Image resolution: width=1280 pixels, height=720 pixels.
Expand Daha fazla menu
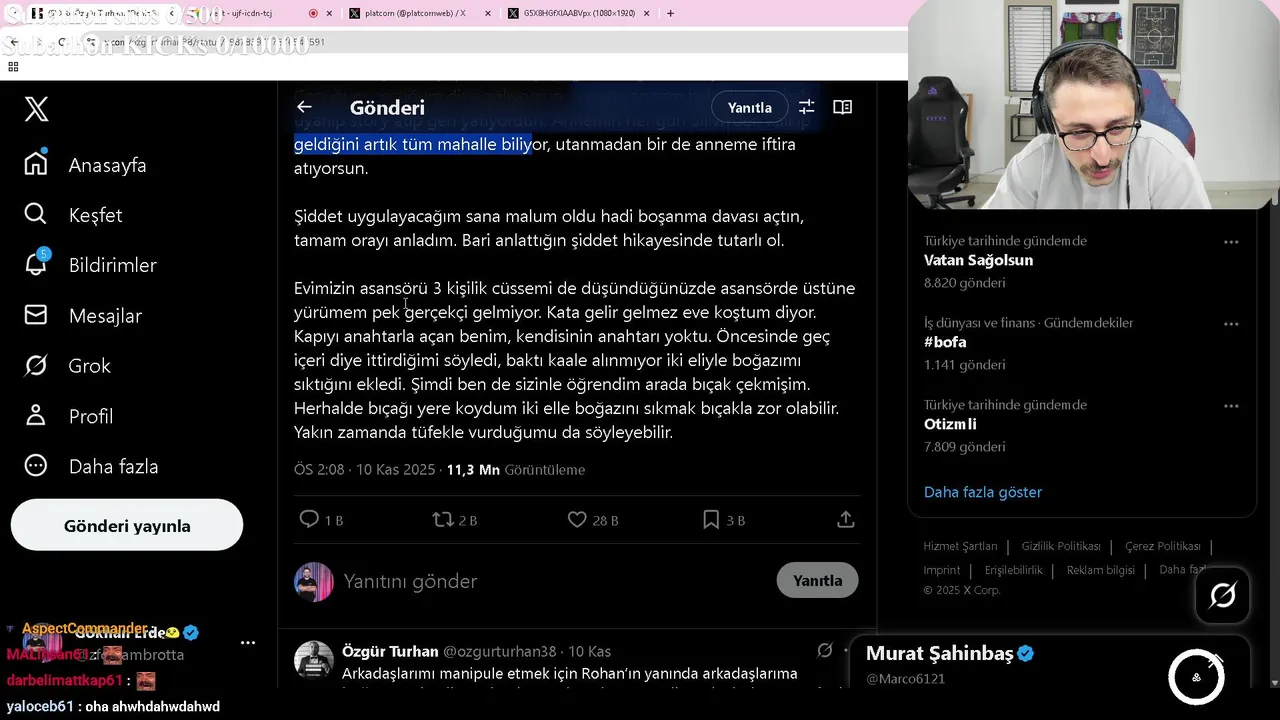(91, 466)
